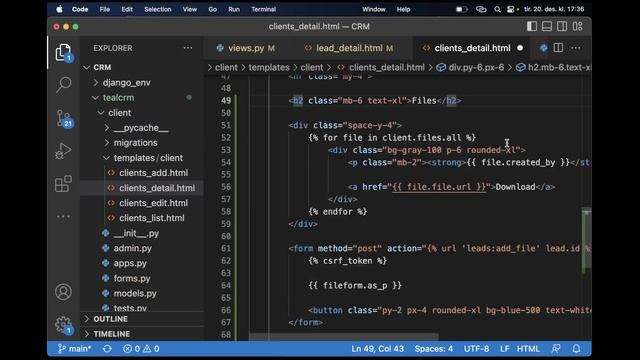The width and height of the screenshot is (640, 360).
Task: Open the notifications bell in status bar
Action: (x=576, y=349)
